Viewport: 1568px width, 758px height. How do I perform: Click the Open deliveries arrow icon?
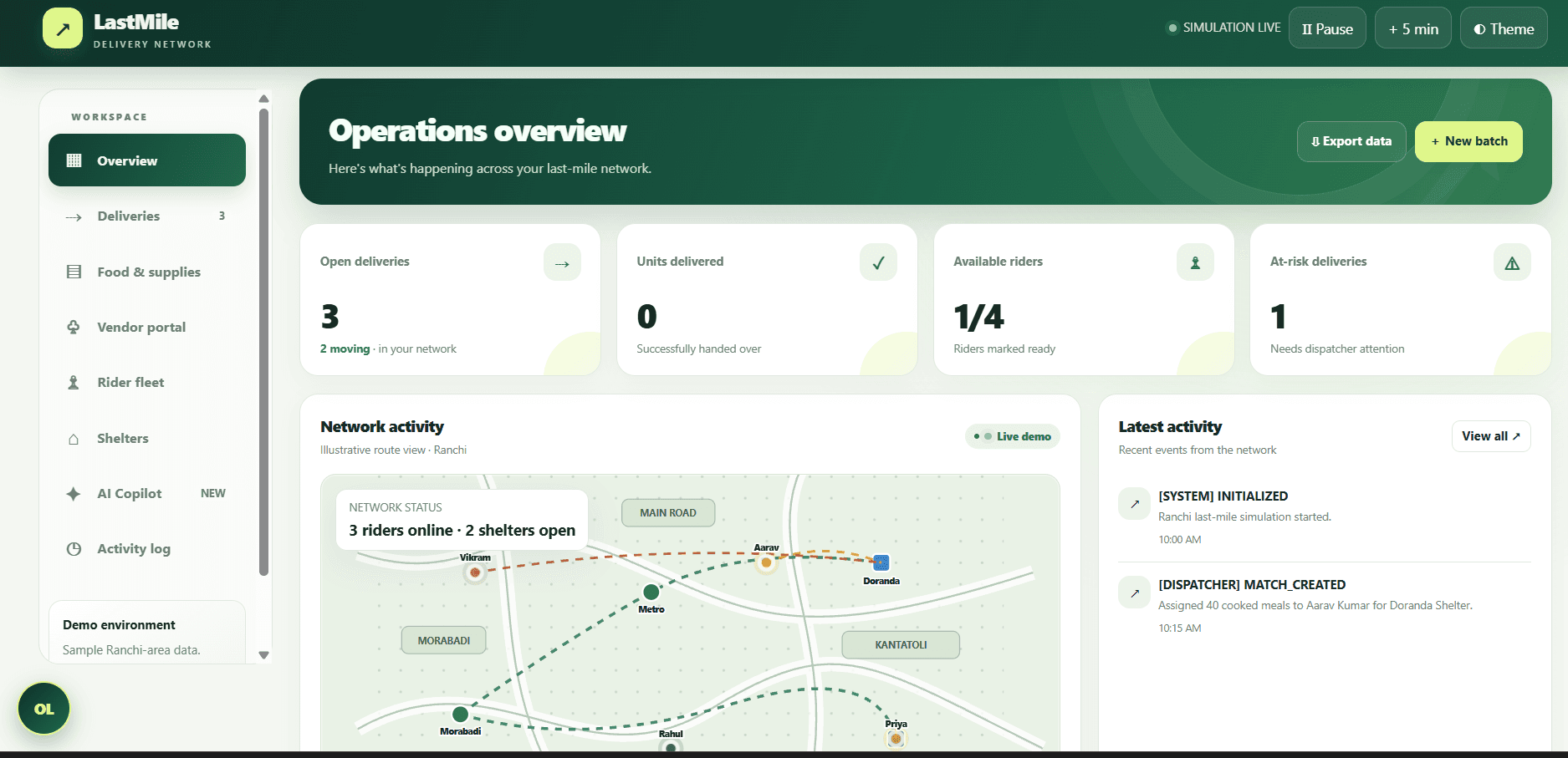[x=562, y=262]
